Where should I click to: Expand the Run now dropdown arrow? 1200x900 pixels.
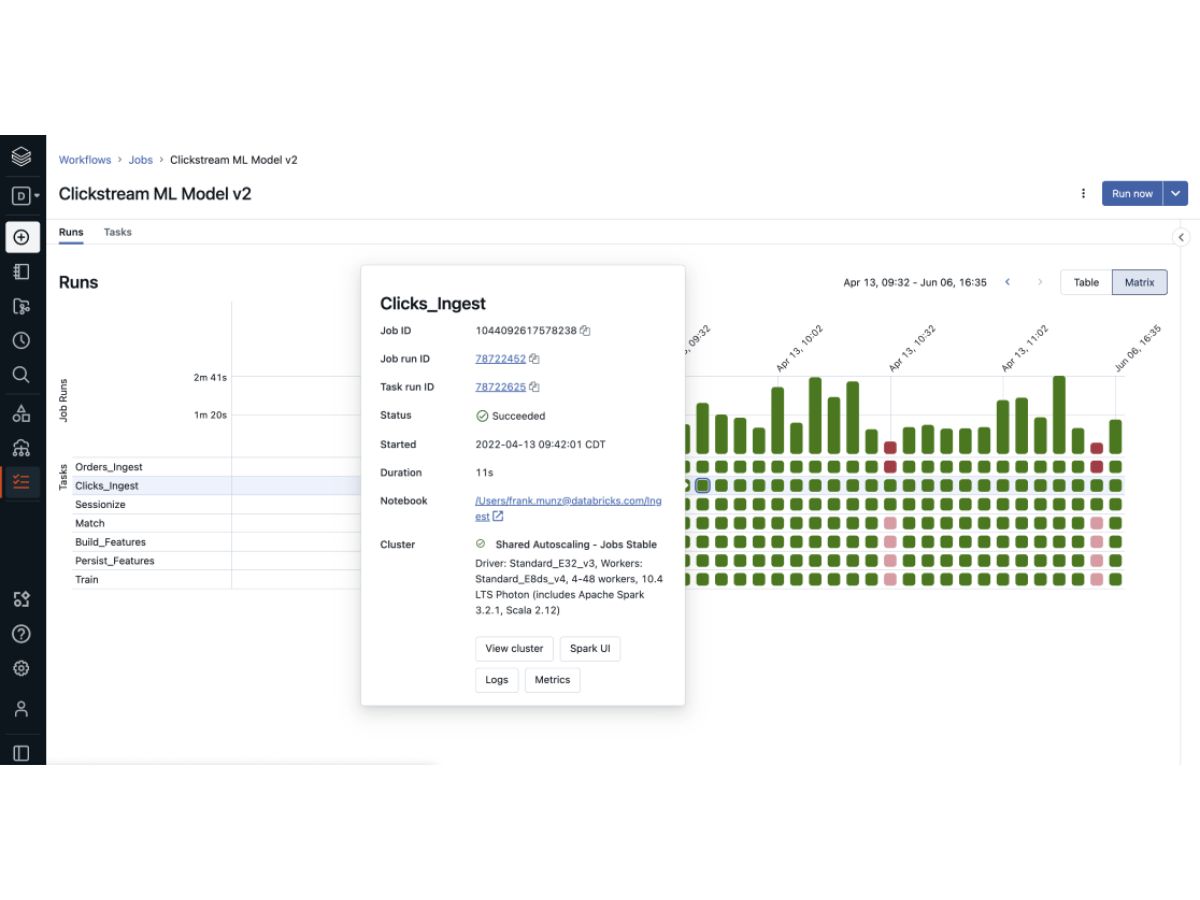coord(1175,194)
